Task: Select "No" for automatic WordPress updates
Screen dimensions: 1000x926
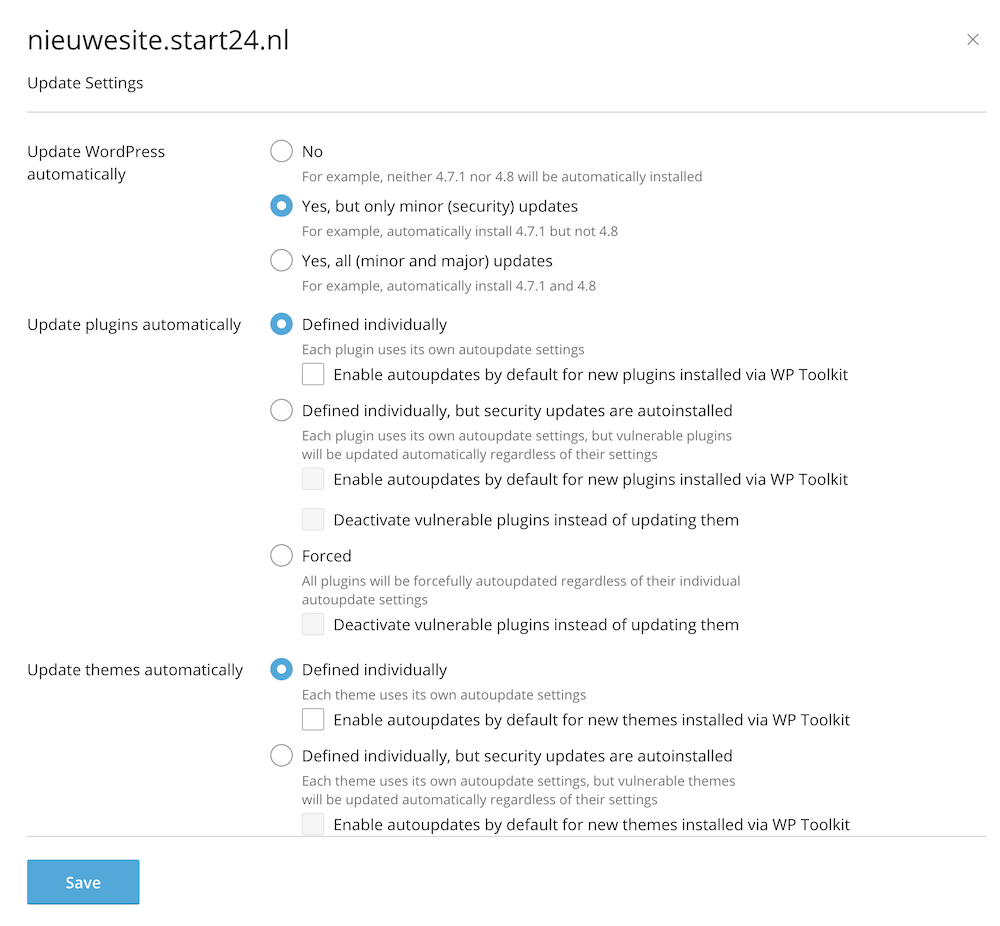Action: [281, 151]
